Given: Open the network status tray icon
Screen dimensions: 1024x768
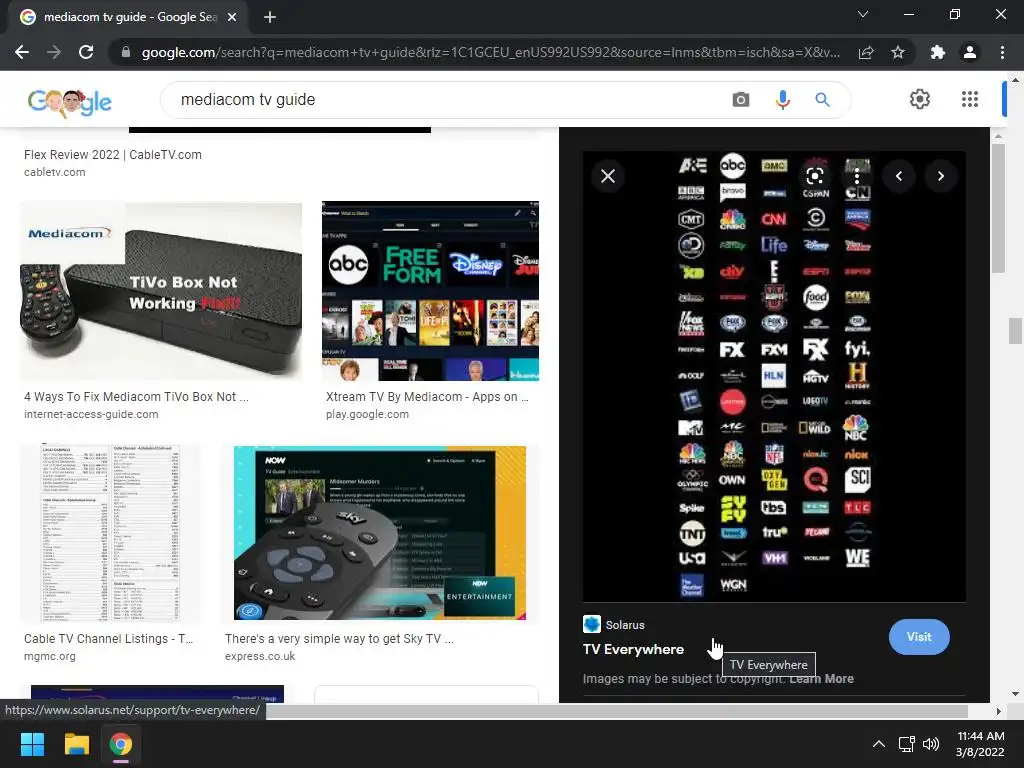Looking at the screenshot, I should [906, 744].
